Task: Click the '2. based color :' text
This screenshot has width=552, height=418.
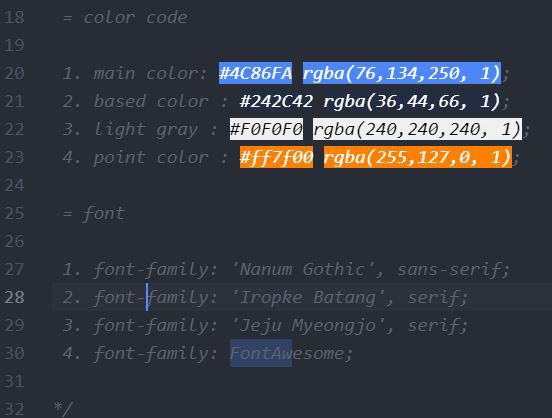Action: click(x=146, y=101)
